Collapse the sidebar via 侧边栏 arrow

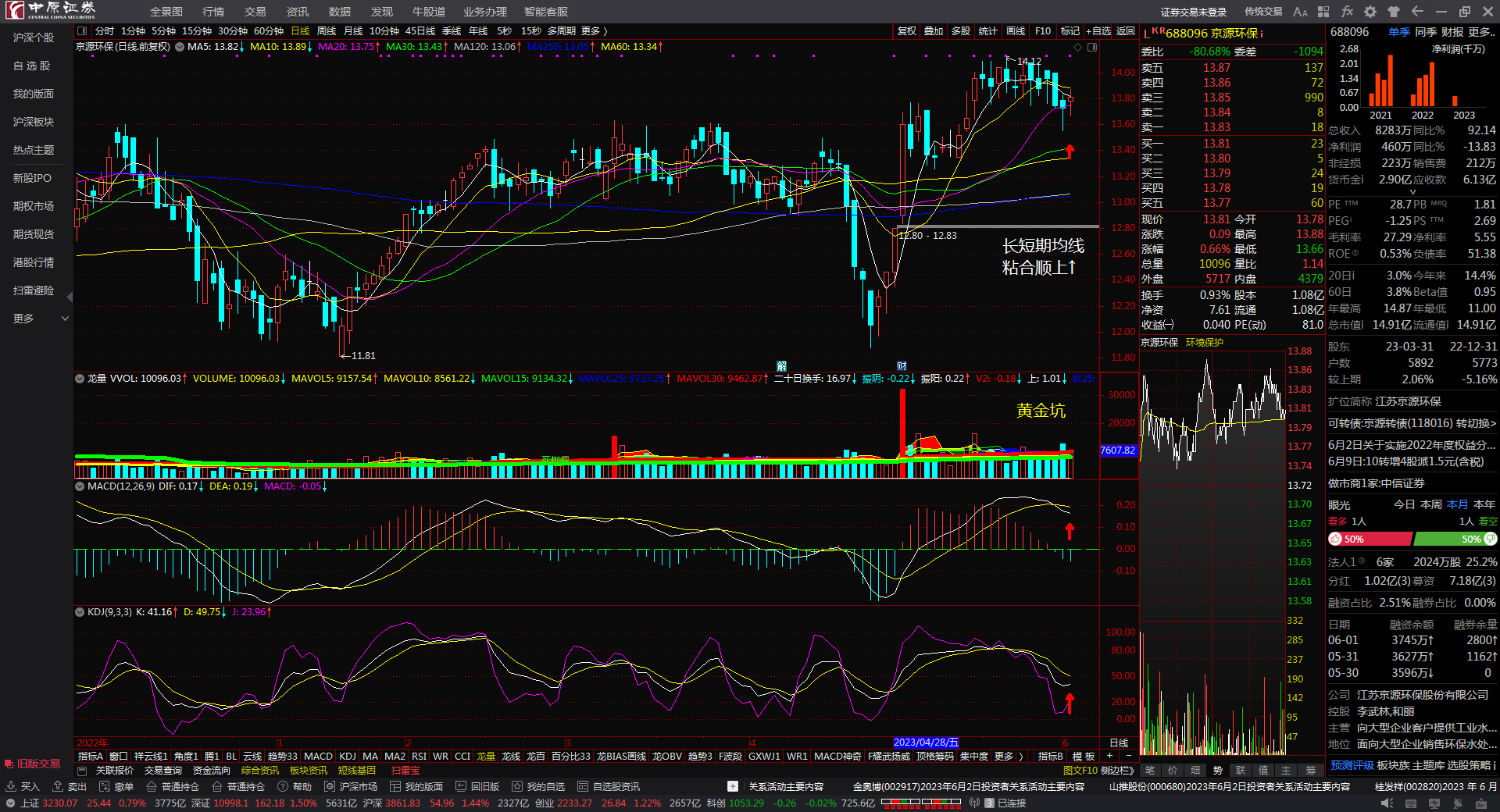click(x=1117, y=771)
